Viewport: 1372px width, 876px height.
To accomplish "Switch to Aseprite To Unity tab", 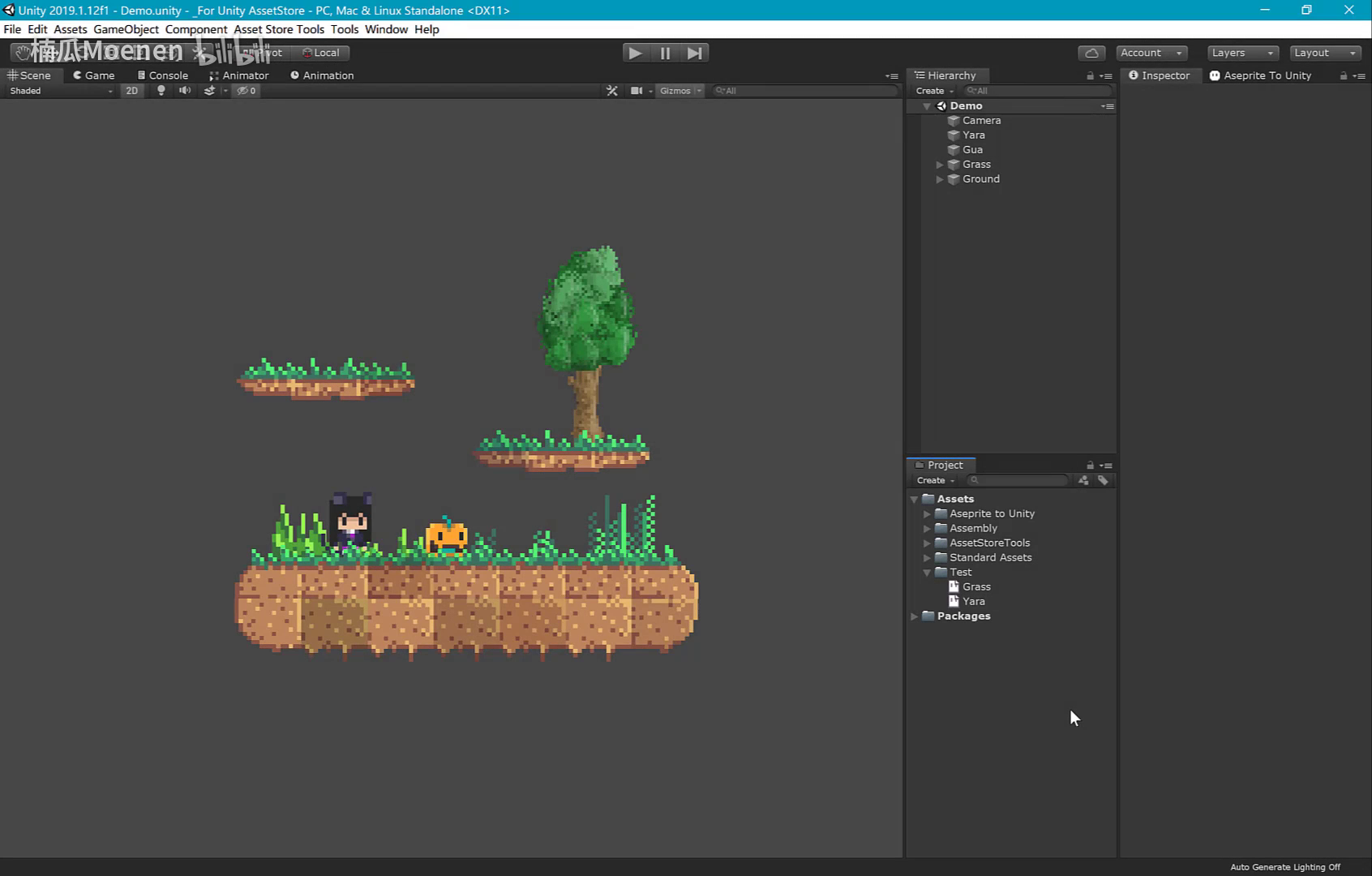I will pos(1260,75).
